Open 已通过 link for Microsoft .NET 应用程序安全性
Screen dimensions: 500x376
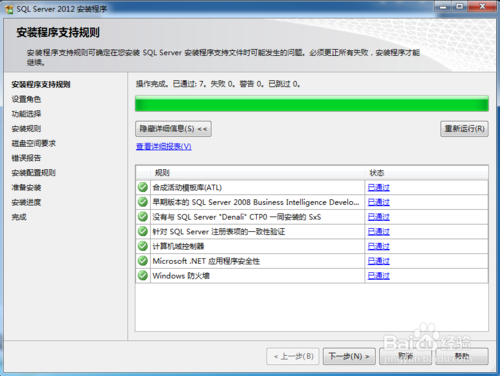(379, 261)
